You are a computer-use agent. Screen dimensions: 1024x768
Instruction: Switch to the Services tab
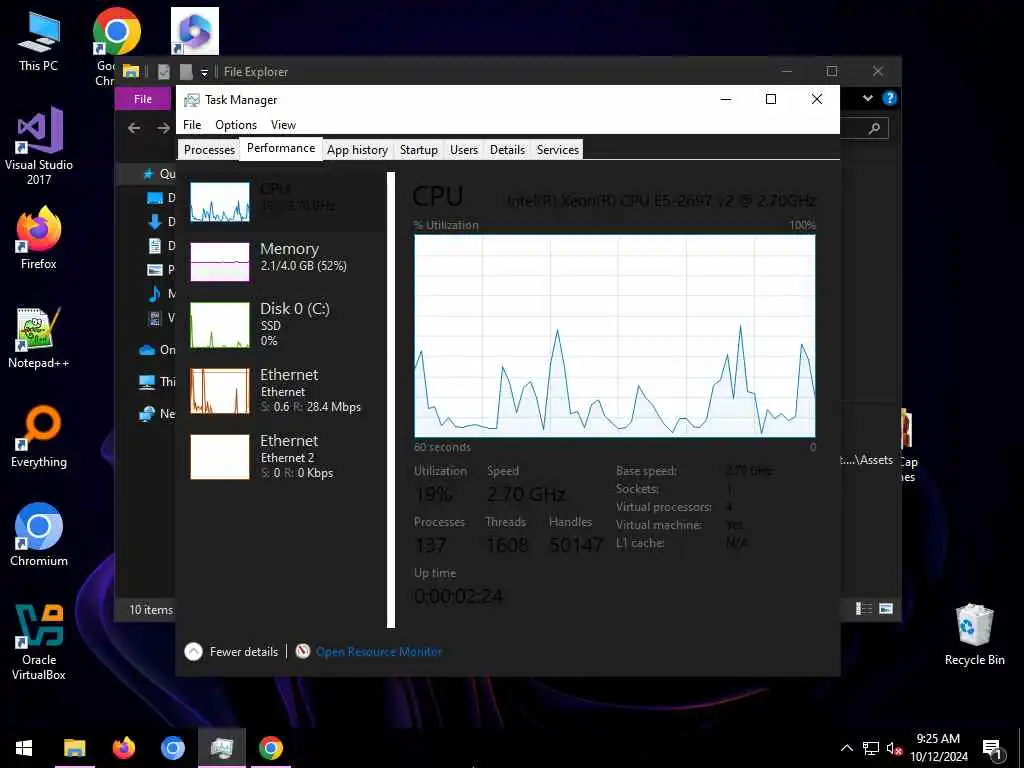(x=558, y=150)
